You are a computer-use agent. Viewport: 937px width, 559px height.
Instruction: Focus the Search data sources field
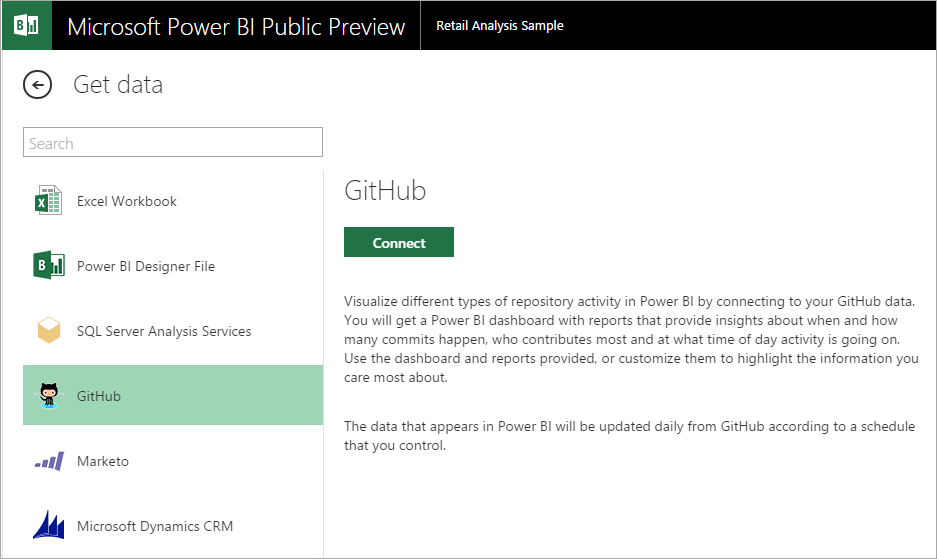pyautogui.click(x=173, y=143)
